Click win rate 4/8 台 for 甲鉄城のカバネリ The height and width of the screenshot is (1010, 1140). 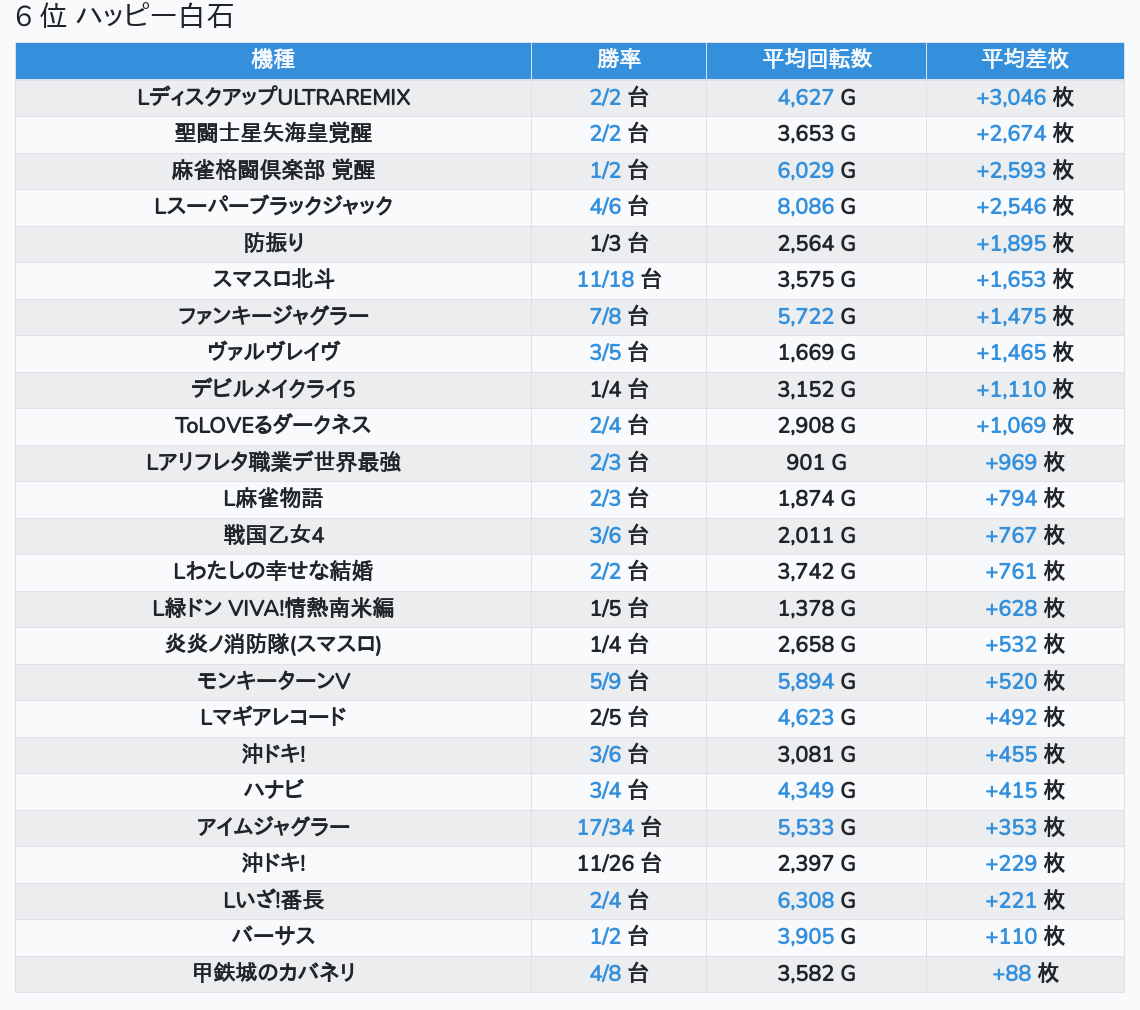coord(619,973)
